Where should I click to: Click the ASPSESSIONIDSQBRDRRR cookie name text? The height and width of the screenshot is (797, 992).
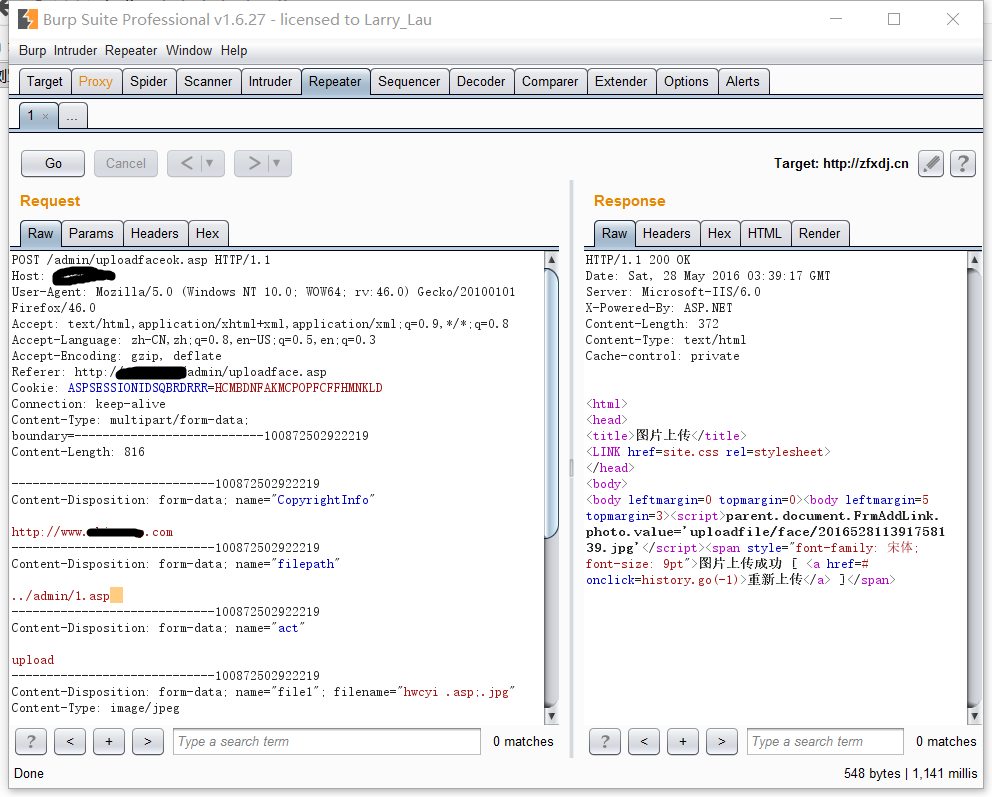[138, 388]
